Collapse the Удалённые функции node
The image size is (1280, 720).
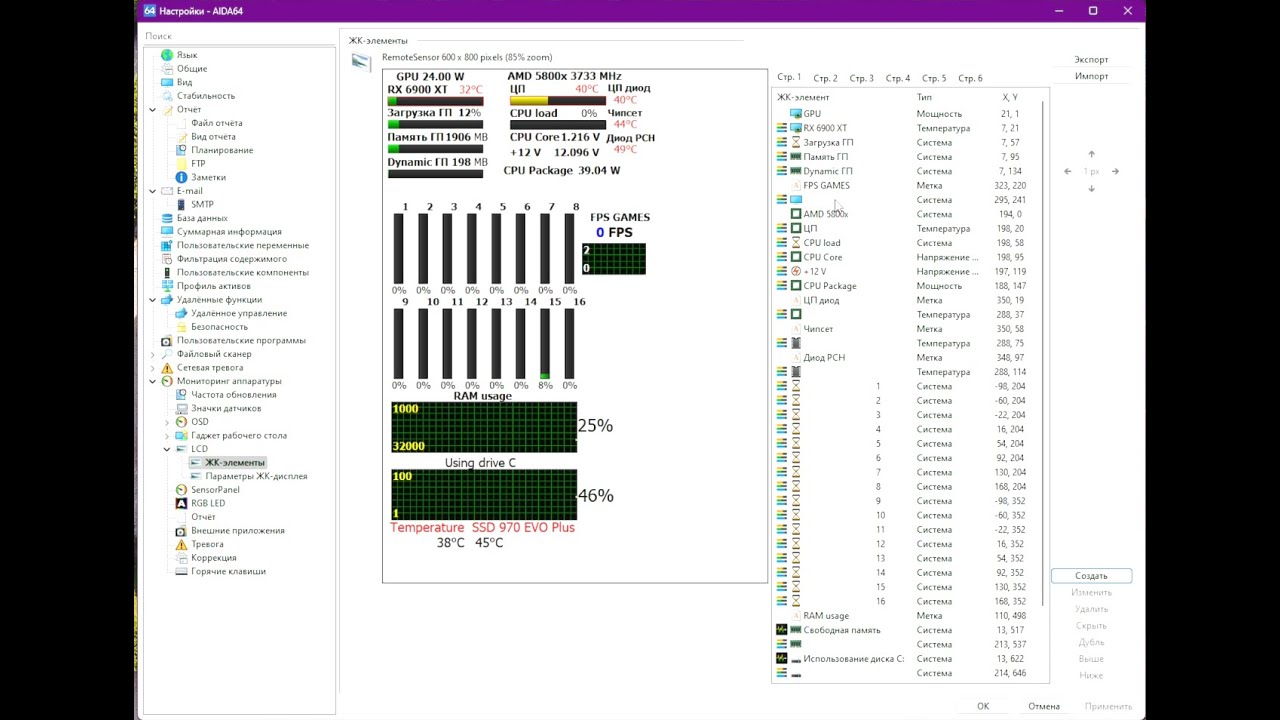[153, 300]
